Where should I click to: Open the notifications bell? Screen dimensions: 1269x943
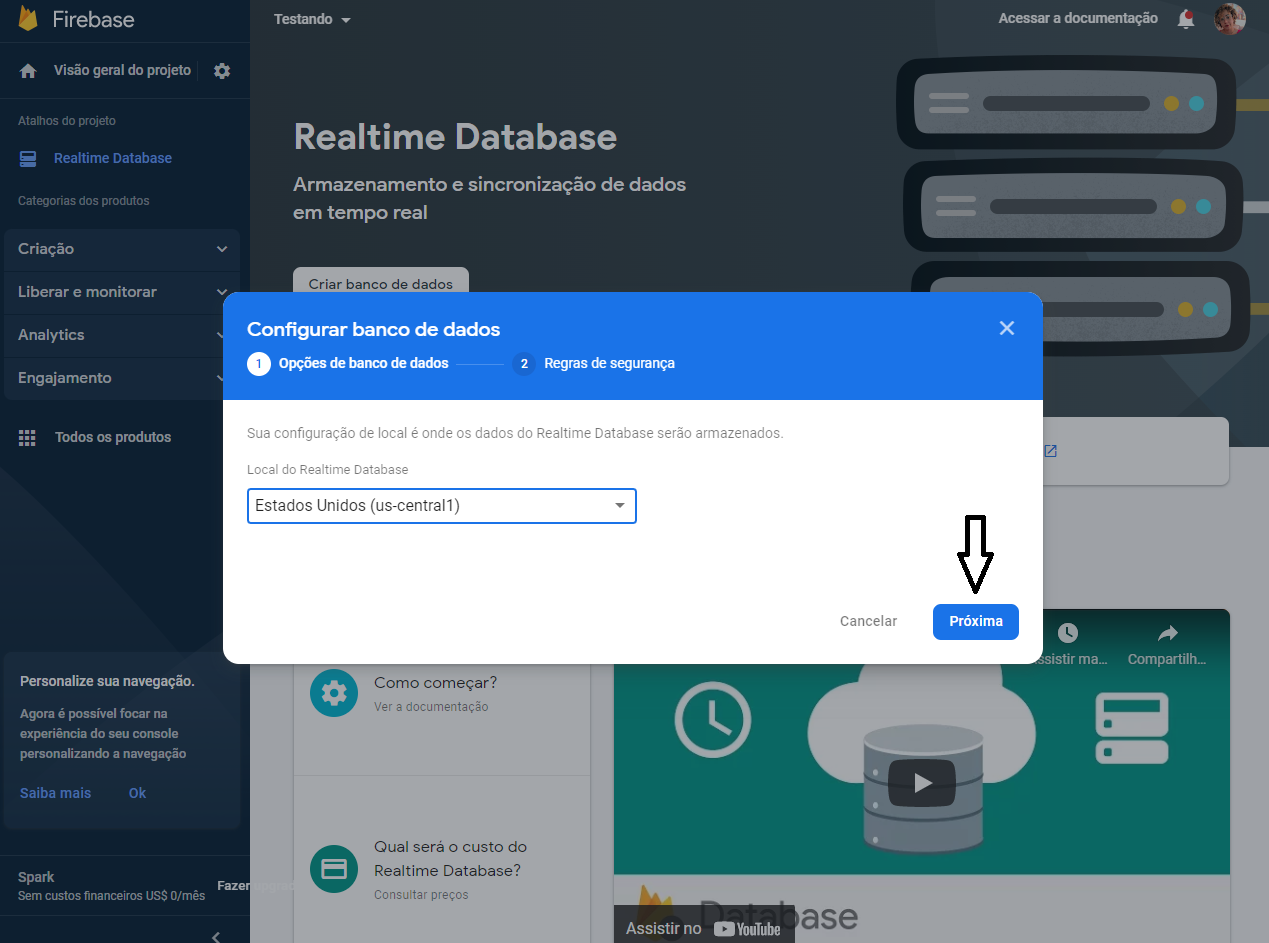[x=1186, y=19]
